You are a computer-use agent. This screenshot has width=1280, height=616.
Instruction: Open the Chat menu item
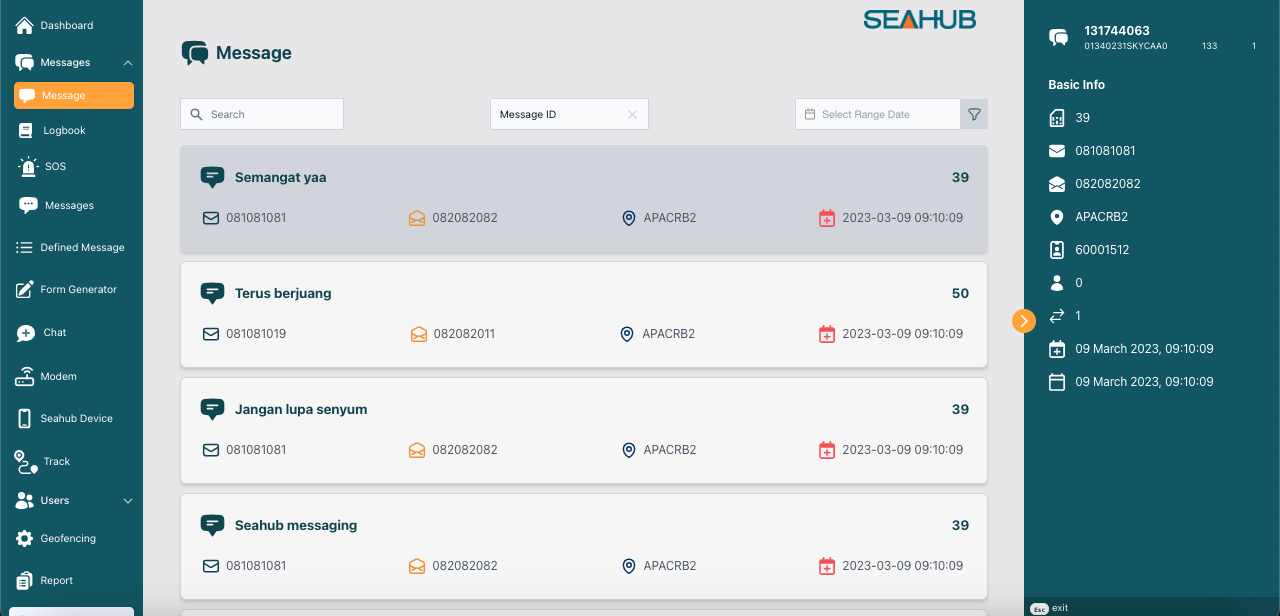point(54,333)
